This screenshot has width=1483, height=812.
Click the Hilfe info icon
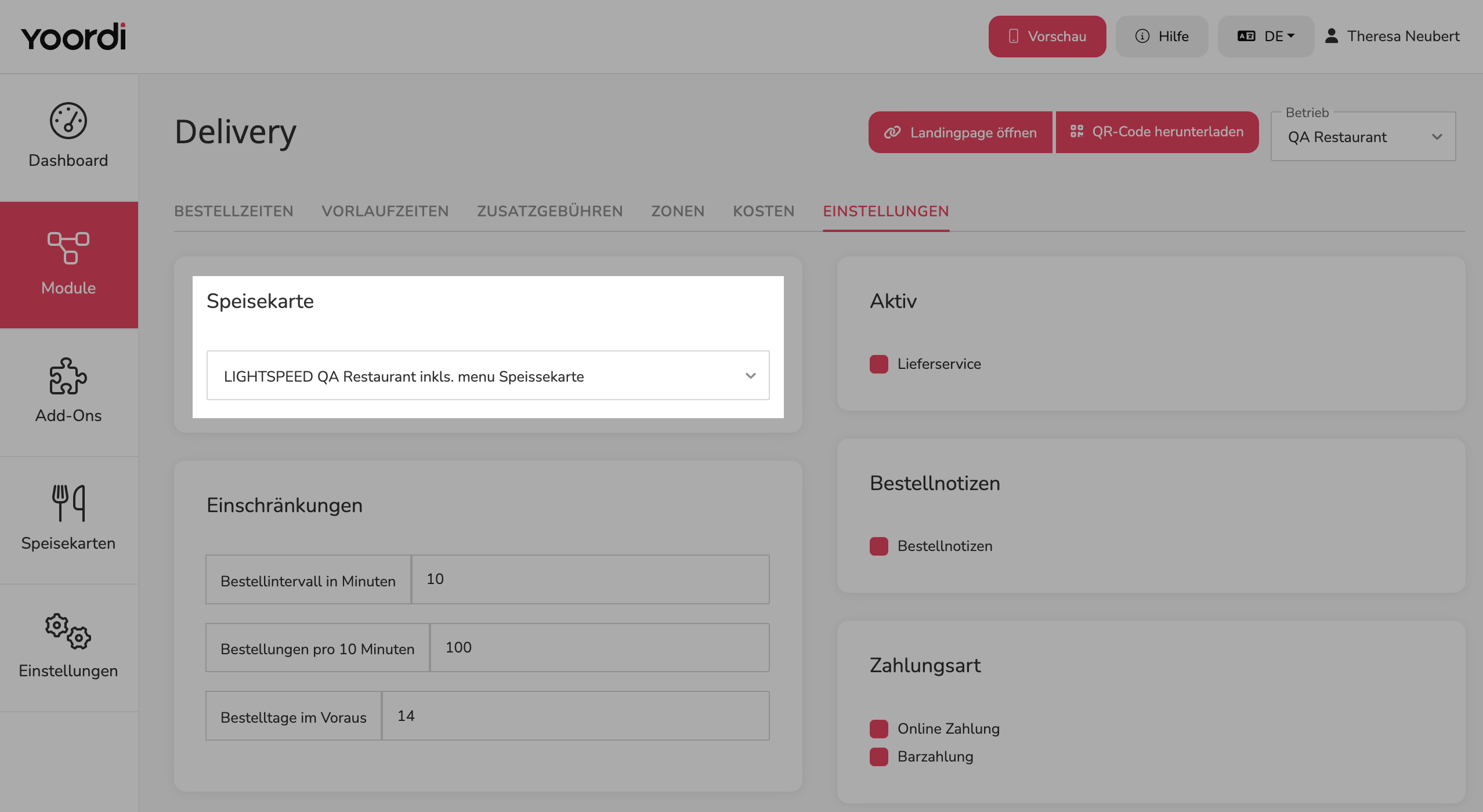point(1142,36)
